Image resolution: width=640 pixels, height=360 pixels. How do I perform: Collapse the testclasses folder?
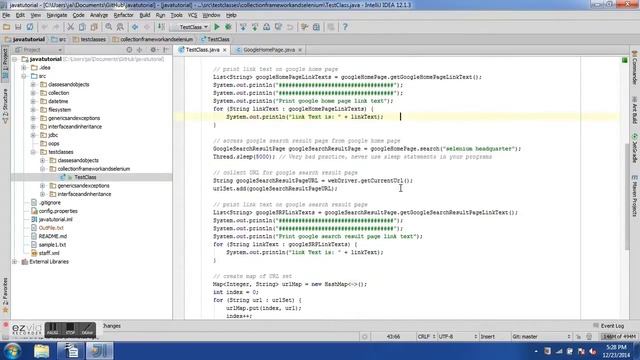pyautogui.click(x=33, y=152)
